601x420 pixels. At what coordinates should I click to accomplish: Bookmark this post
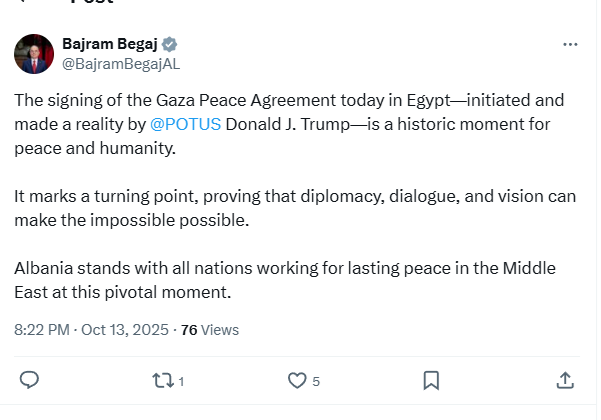point(431,380)
